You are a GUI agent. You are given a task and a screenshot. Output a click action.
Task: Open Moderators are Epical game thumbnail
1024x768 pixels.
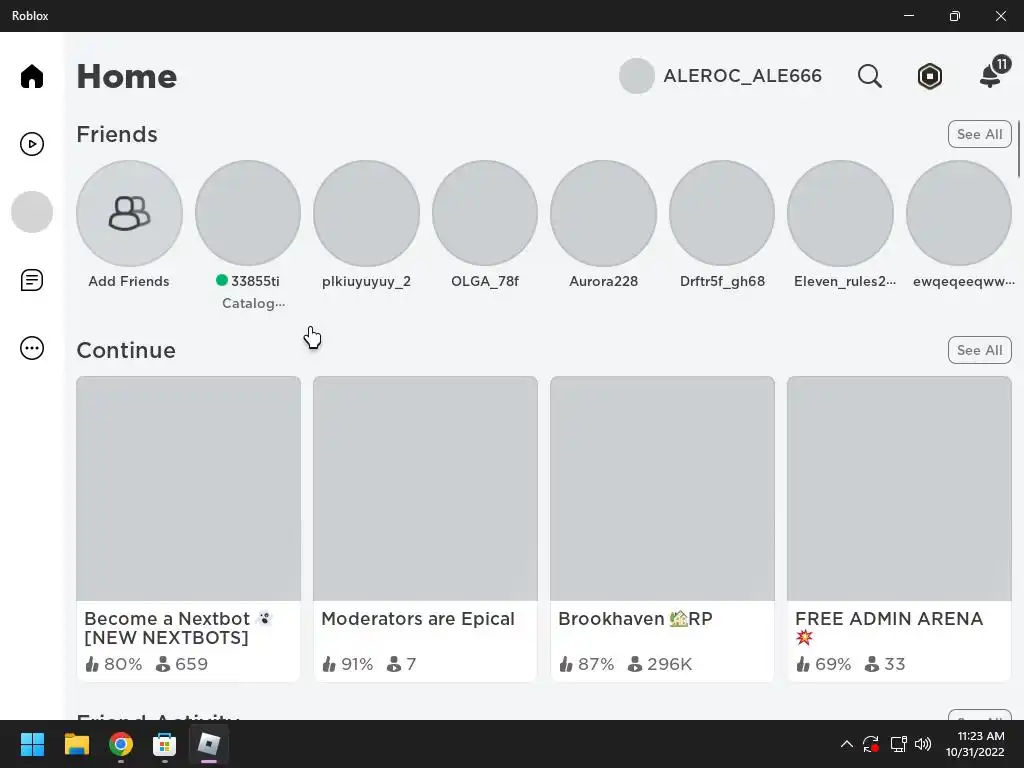(x=425, y=488)
